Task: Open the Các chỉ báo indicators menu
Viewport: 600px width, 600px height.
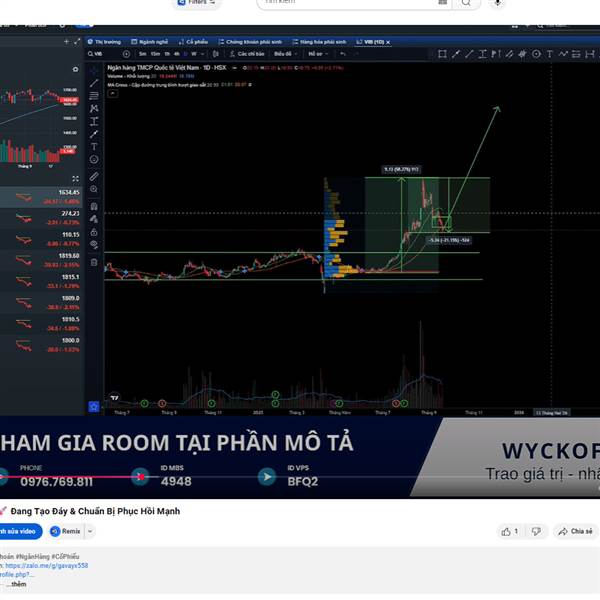Action: pos(247,54)
